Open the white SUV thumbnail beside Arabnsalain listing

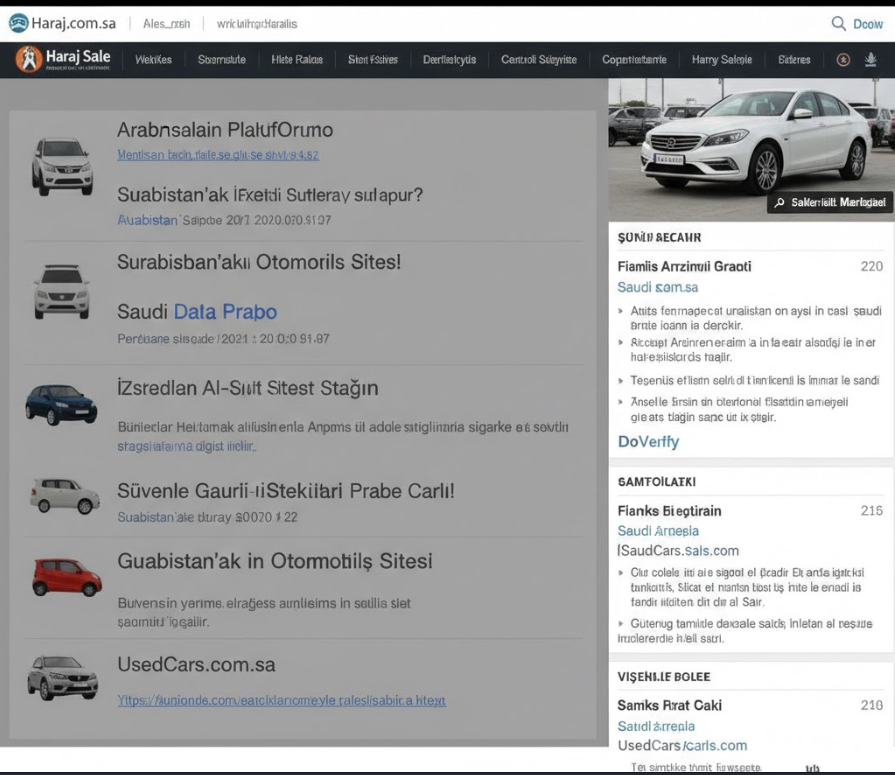point(62,165)
